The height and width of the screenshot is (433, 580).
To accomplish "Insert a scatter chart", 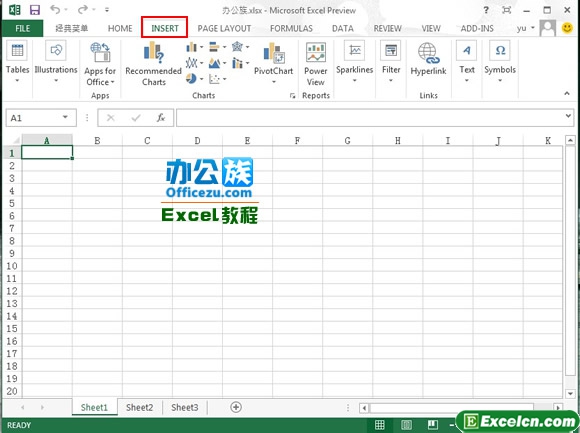I will click(x=214, y=79).
